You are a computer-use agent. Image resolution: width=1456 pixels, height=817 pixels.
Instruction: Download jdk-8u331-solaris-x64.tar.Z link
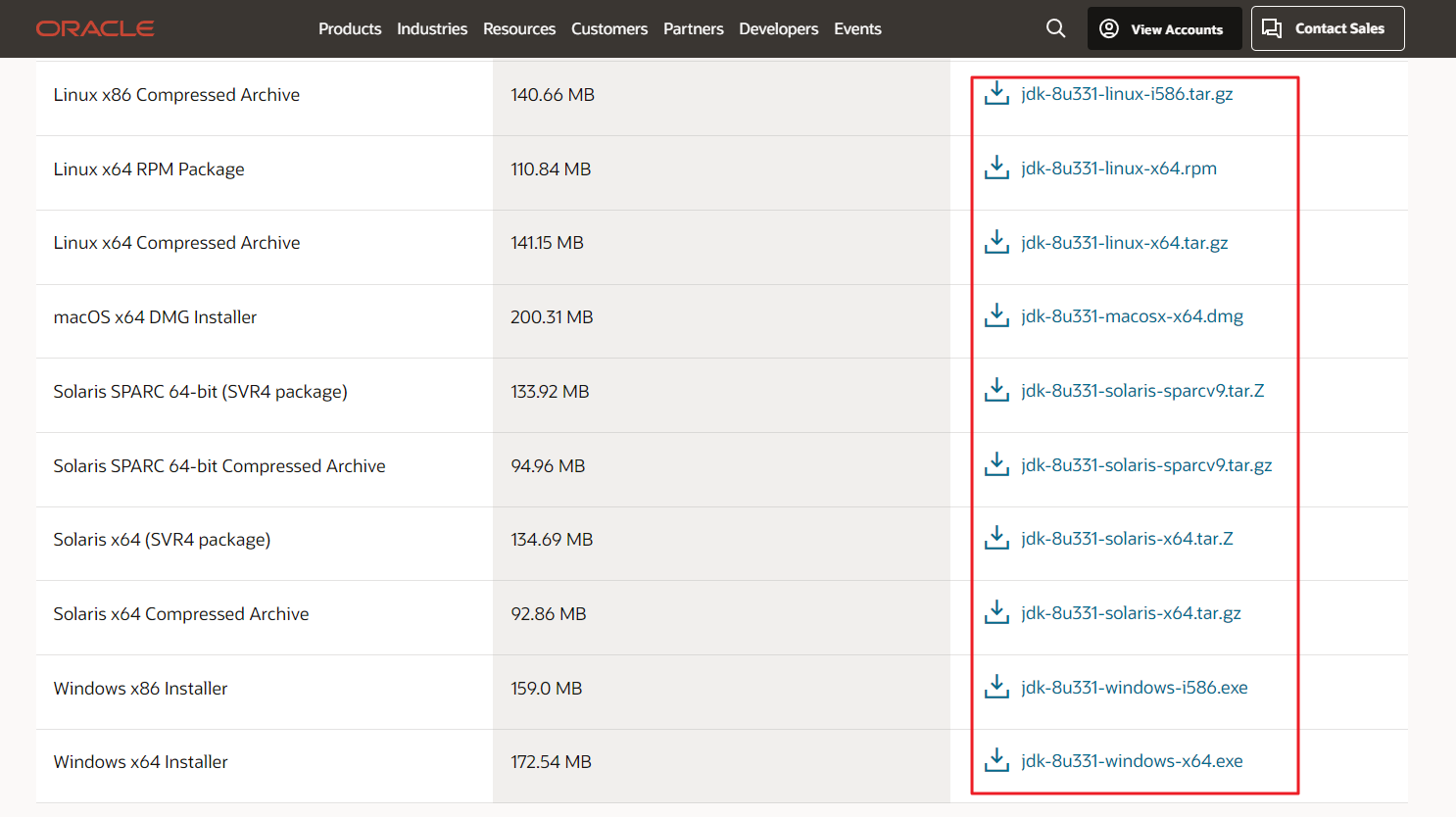[x=1127, y=539]
